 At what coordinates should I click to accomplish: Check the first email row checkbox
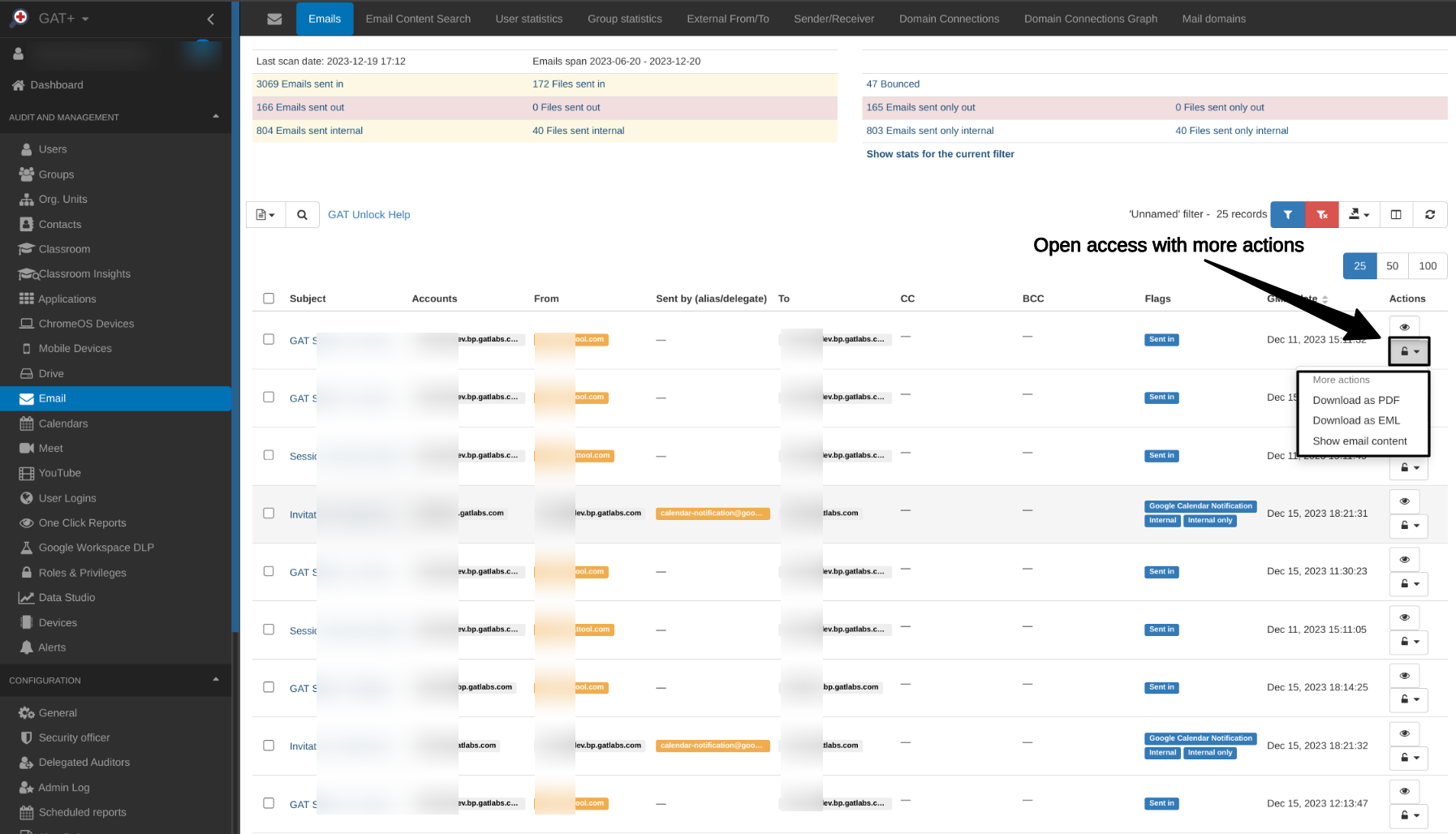pyautogui.click(x=269, y=339)
